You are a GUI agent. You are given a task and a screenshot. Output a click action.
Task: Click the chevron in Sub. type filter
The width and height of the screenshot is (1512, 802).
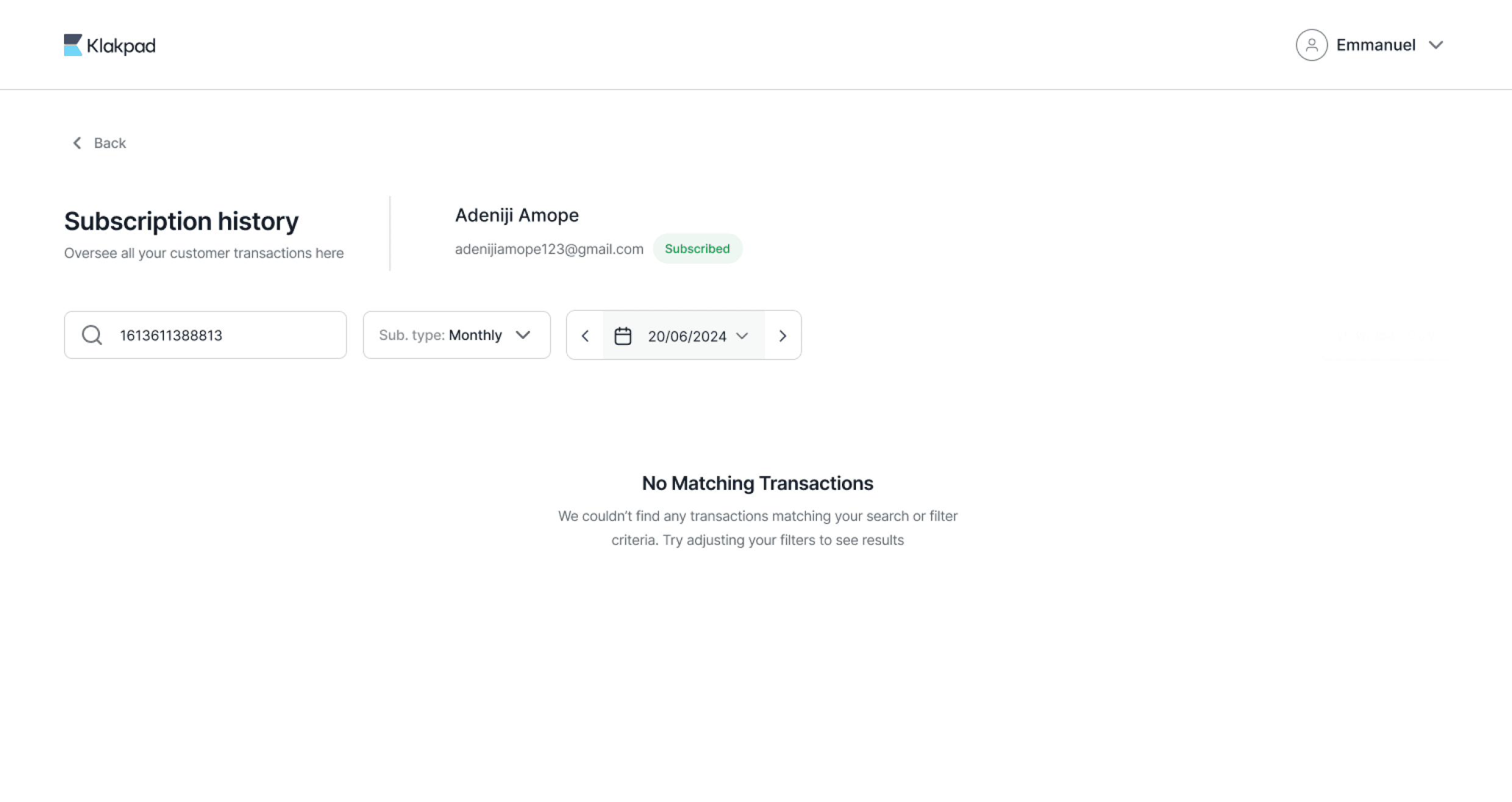pos(523,335)
